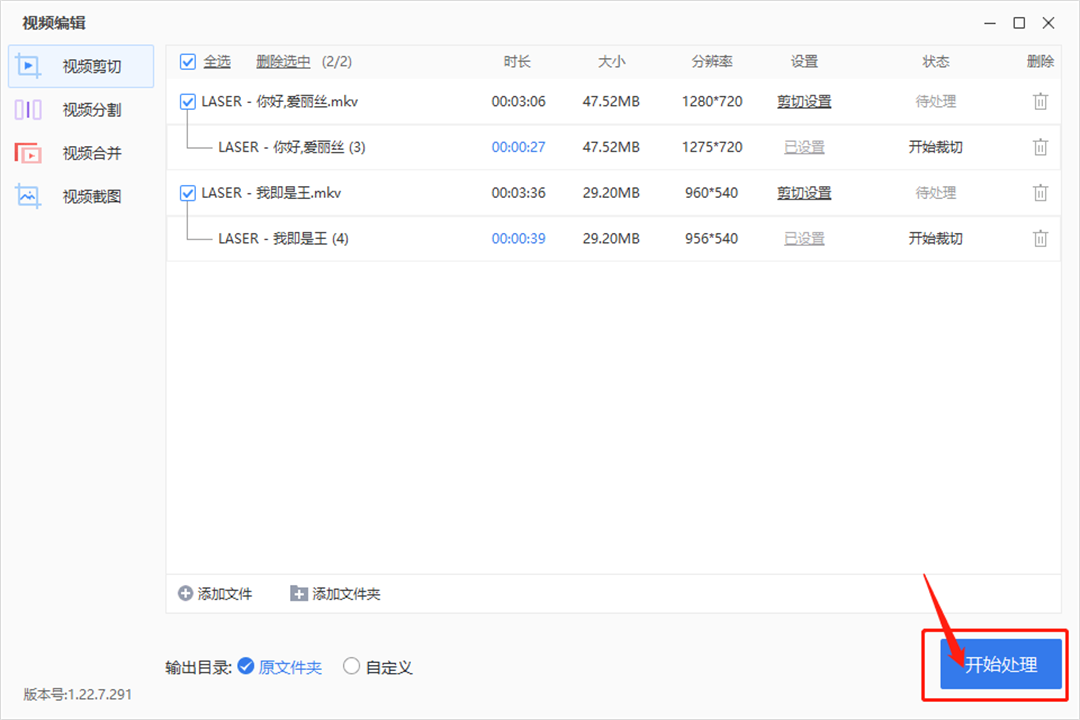Click the 添加文件 plus icon
1080x720 pixels.
(x=185, y=593)
